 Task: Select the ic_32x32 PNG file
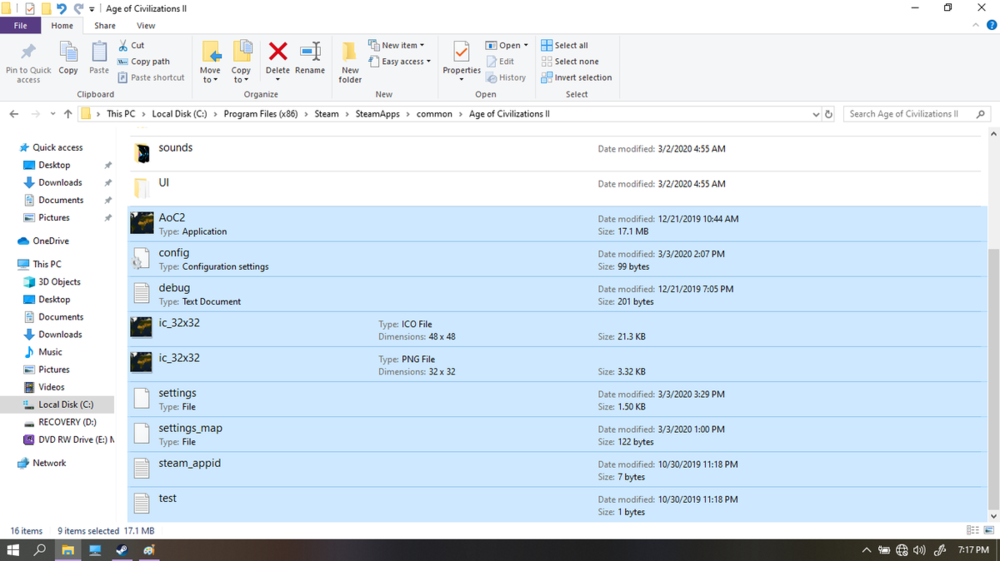556,364
